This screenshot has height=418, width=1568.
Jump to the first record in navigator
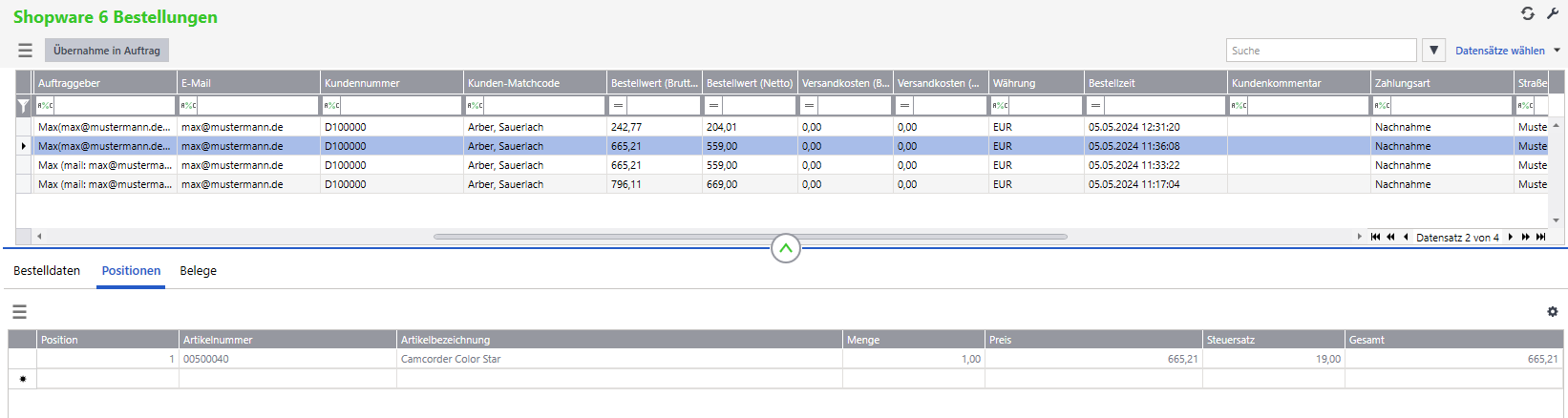(x=1375, y=237)
